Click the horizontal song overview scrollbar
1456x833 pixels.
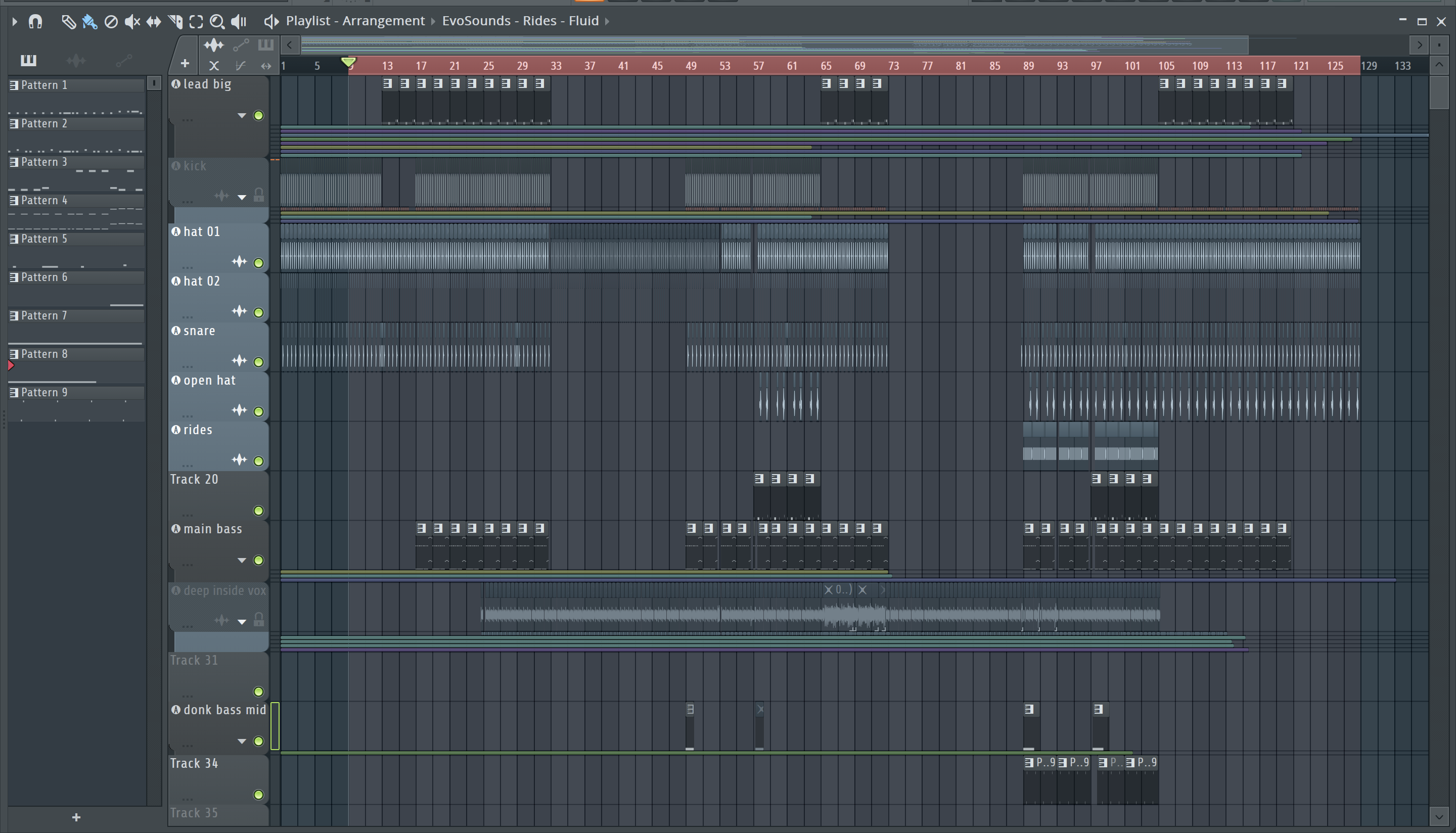[x=775, y=44]
